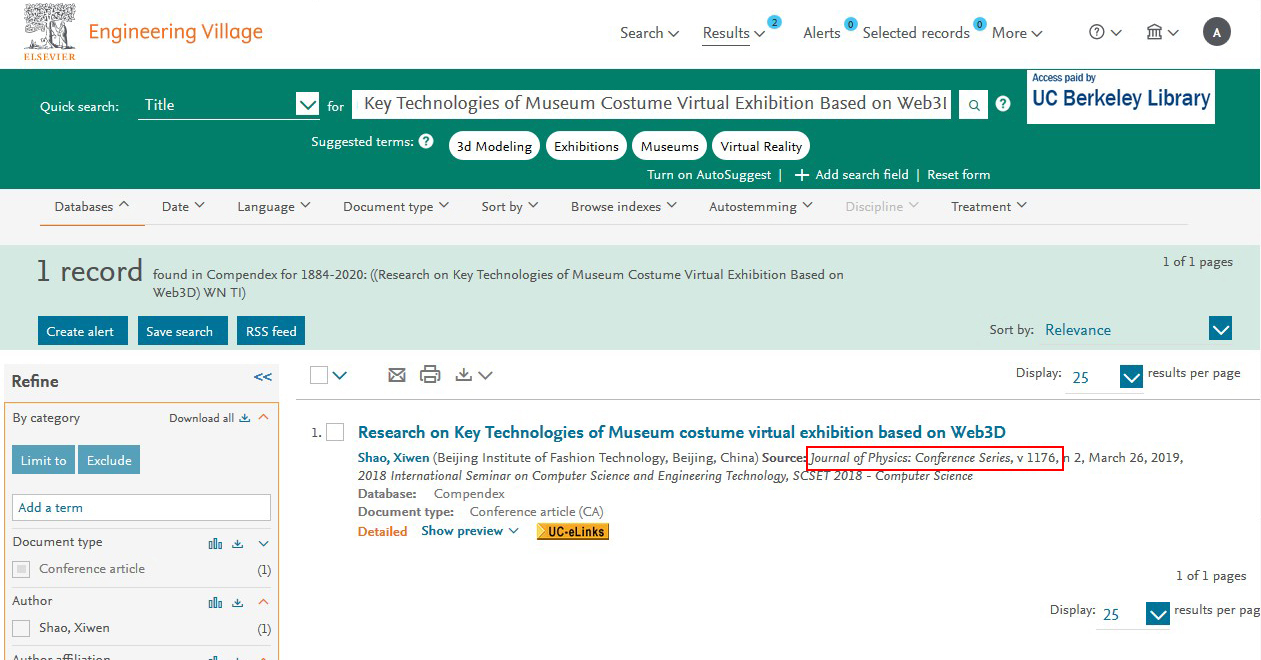Expand the Browse indexes filter tab
1261x660 pixels.
624,207
